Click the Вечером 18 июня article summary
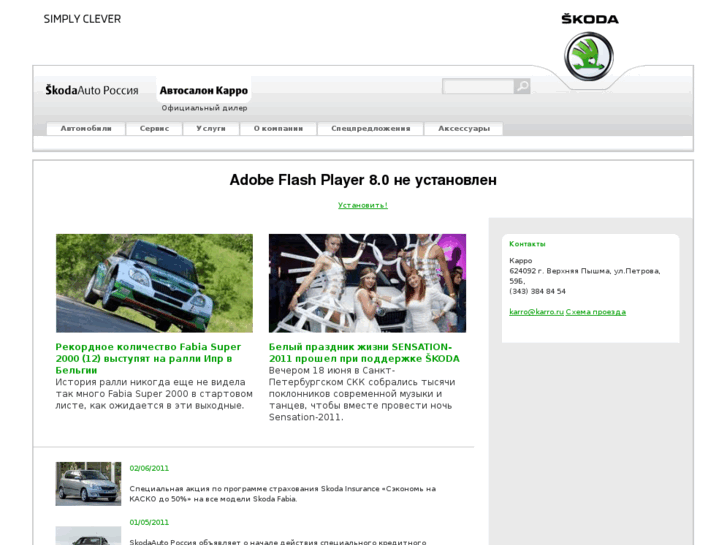727x545 pixels. [x=362, y=394]
